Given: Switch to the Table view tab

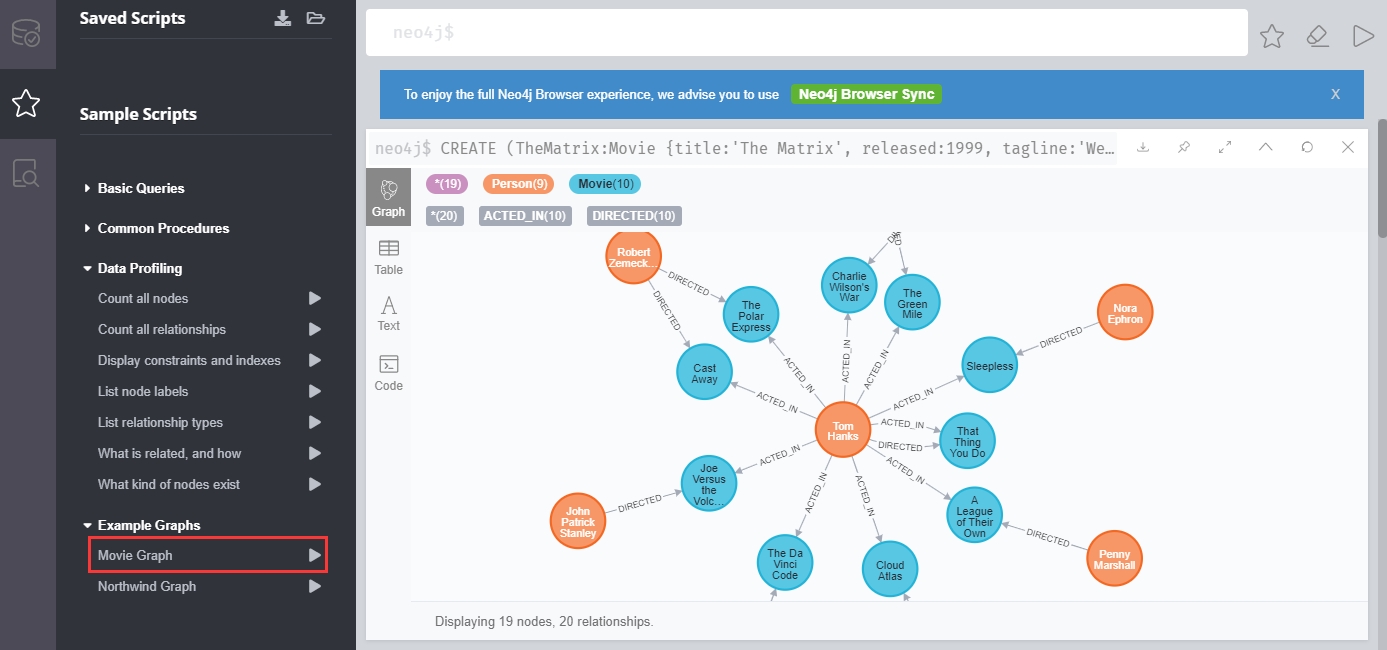Looking at the screenshot, I should tap(388, 257).
